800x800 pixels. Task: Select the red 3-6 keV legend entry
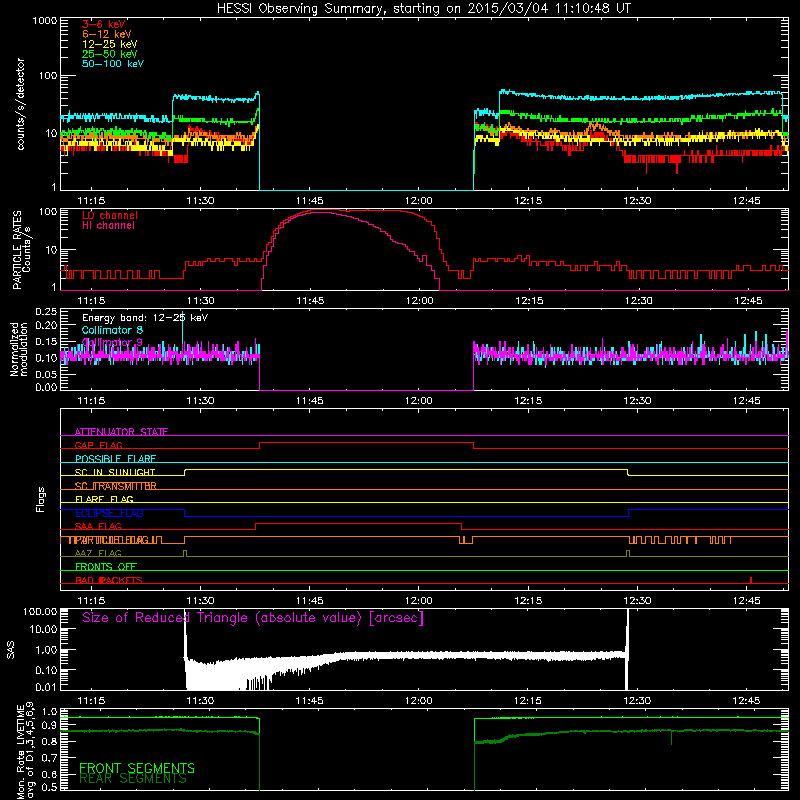point(104,24)
